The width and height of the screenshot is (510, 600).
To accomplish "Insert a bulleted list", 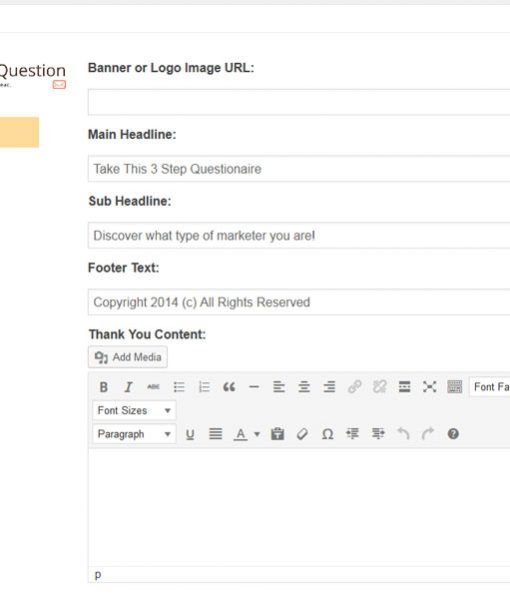I will [179, 387].
